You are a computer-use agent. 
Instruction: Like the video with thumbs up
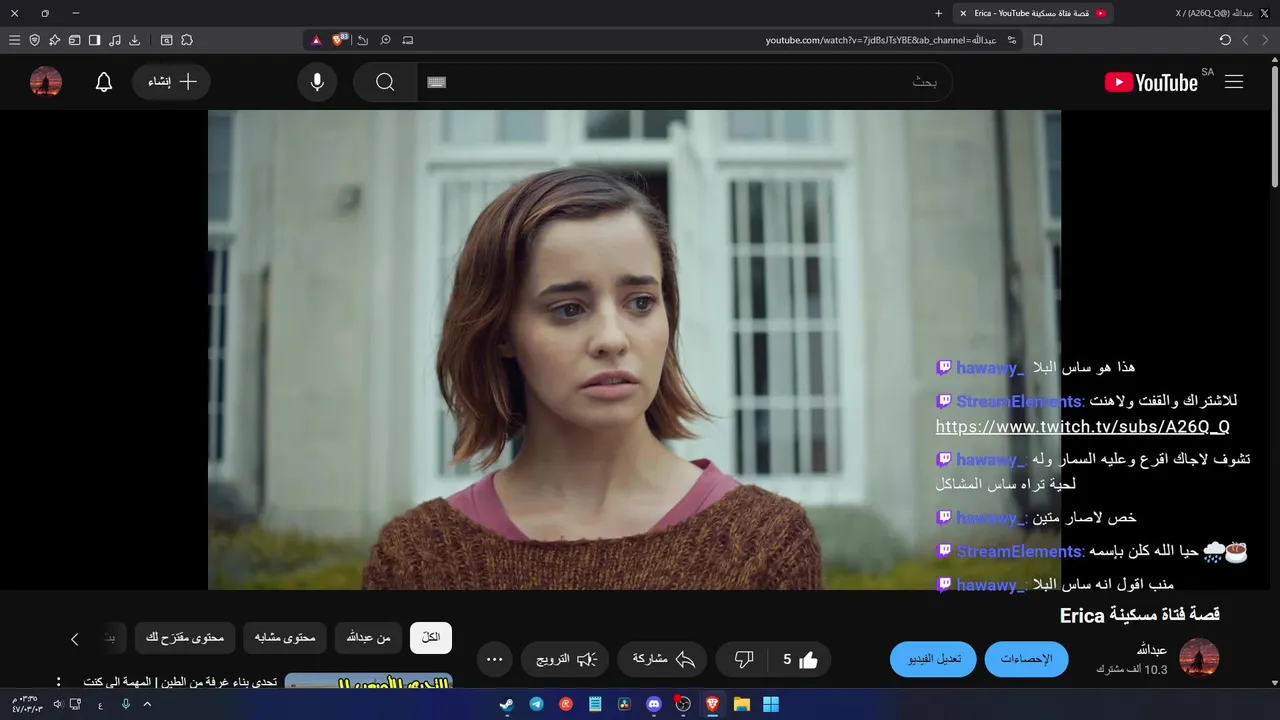point(800,659)
